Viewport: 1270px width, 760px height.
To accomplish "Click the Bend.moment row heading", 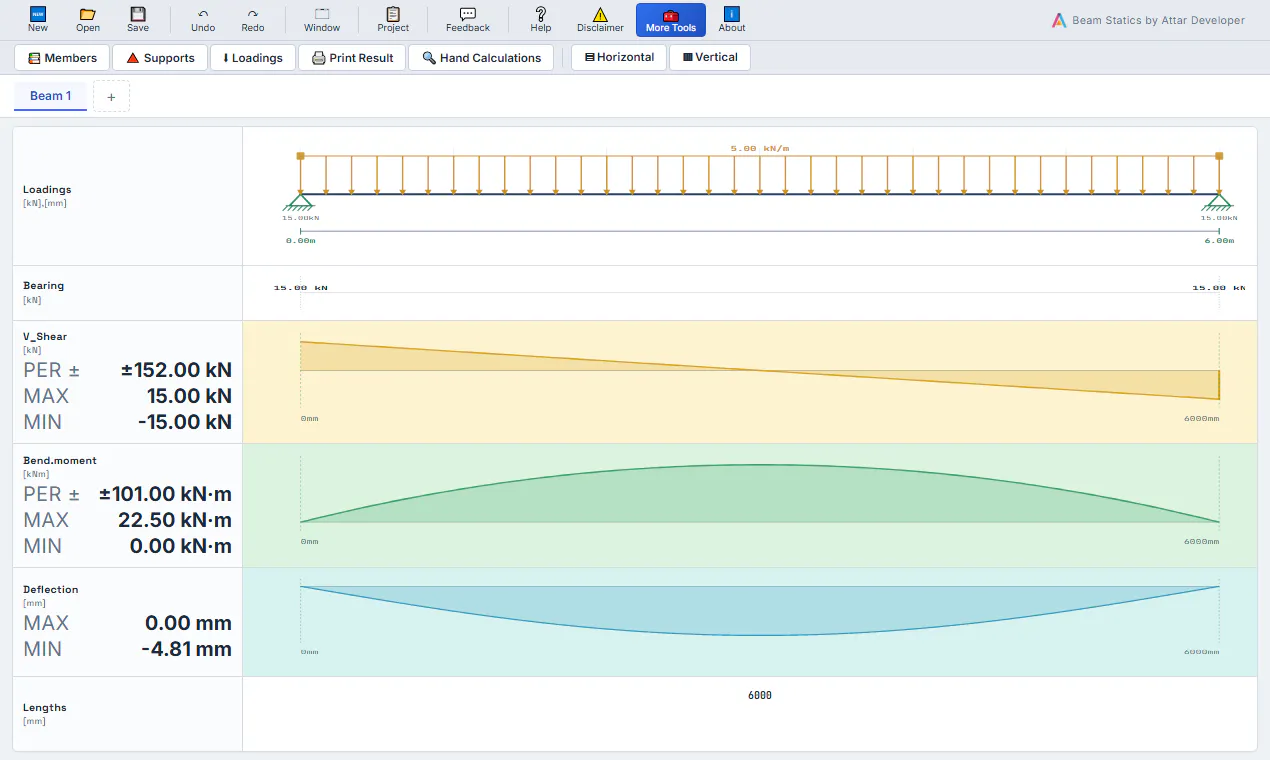I will tap(60, 461).
